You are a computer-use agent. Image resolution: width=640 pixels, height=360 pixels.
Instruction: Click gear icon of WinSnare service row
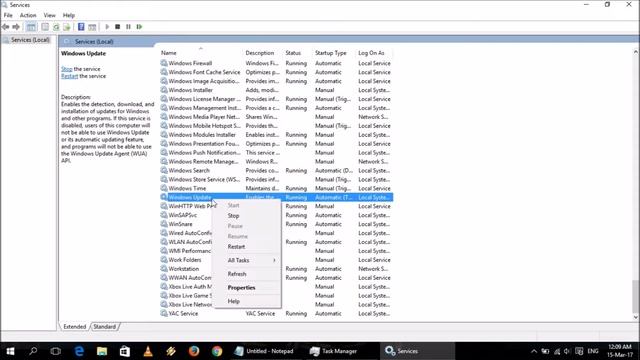pyautogui.click(x=164, y=224)
